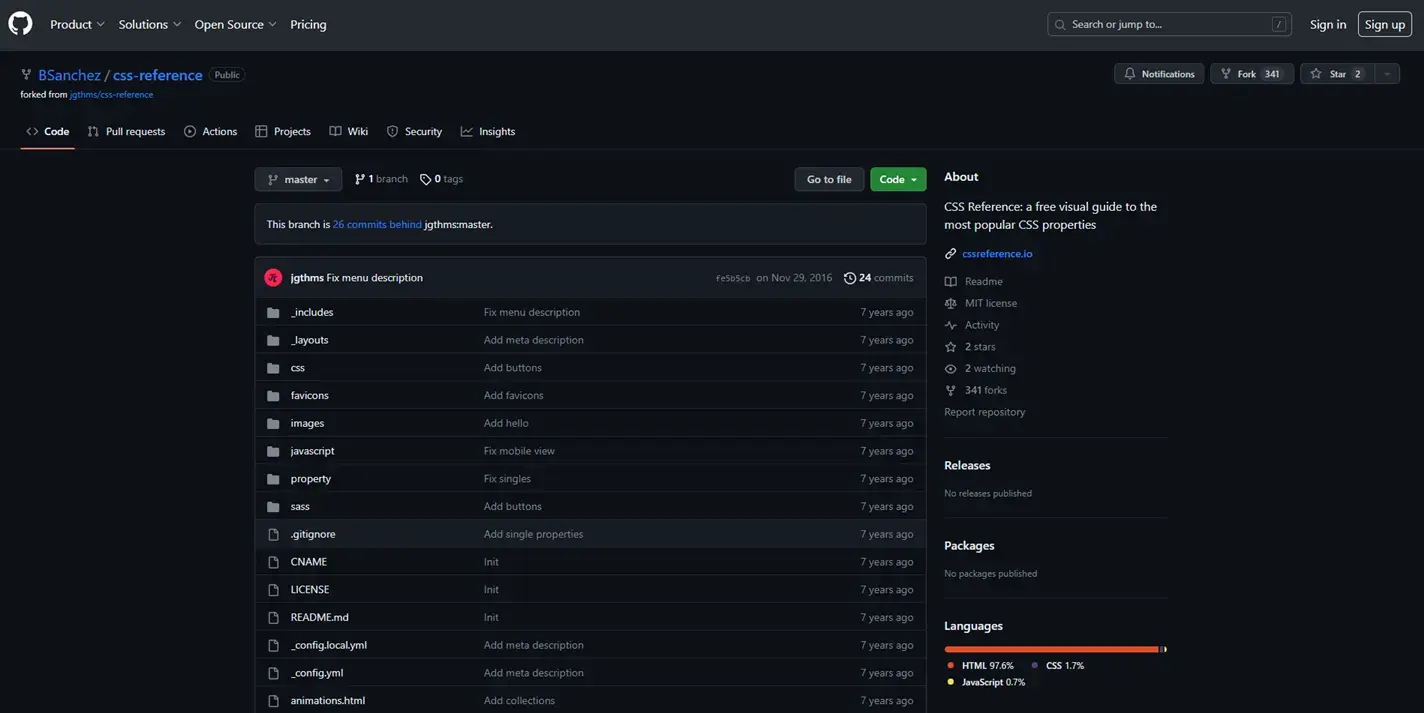Click the HTML segment of the languages bar
Viewport: 1424px width, 713px height.
click(1051, 649)
